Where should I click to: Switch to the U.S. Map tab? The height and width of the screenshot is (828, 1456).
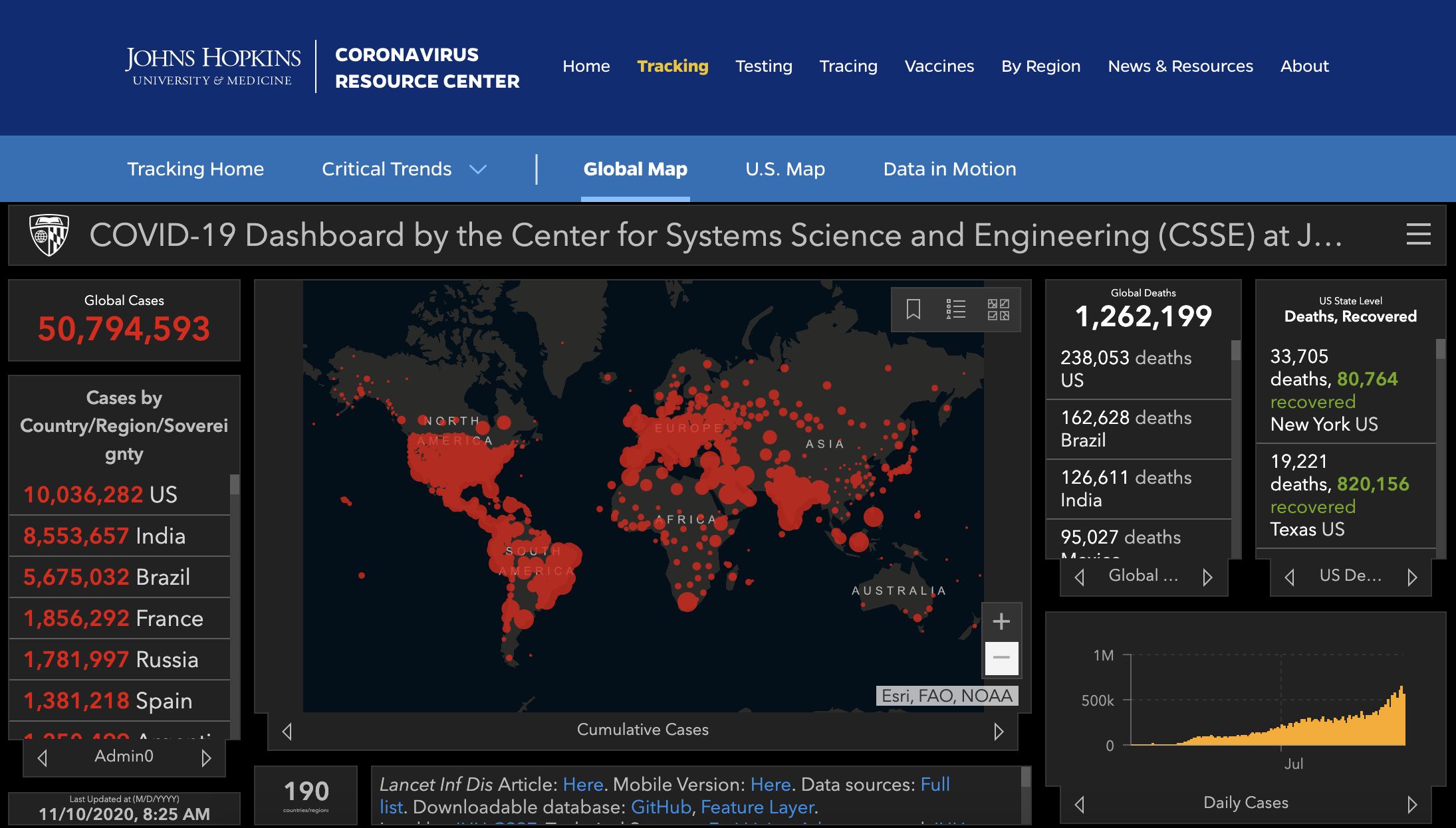[x=785, y=169]
